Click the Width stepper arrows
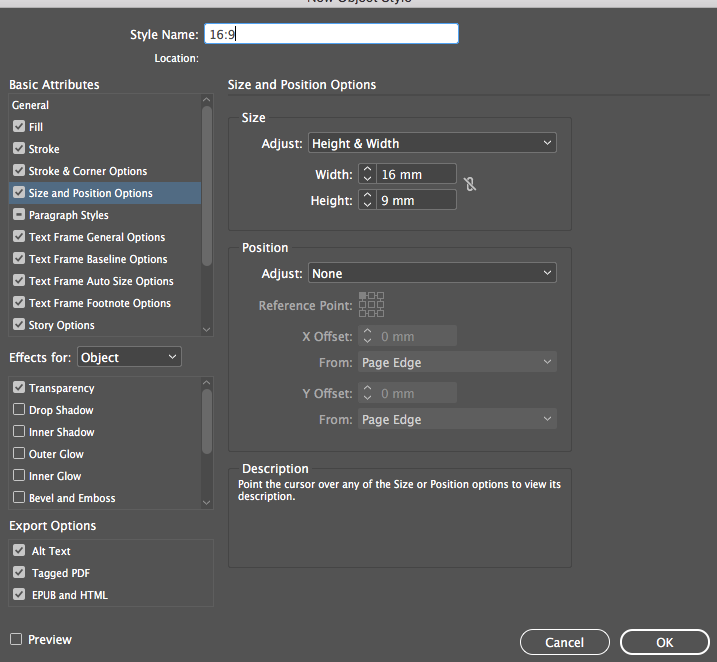The height and width of the screenshot is (662, 717). click(x=367, y=174)
